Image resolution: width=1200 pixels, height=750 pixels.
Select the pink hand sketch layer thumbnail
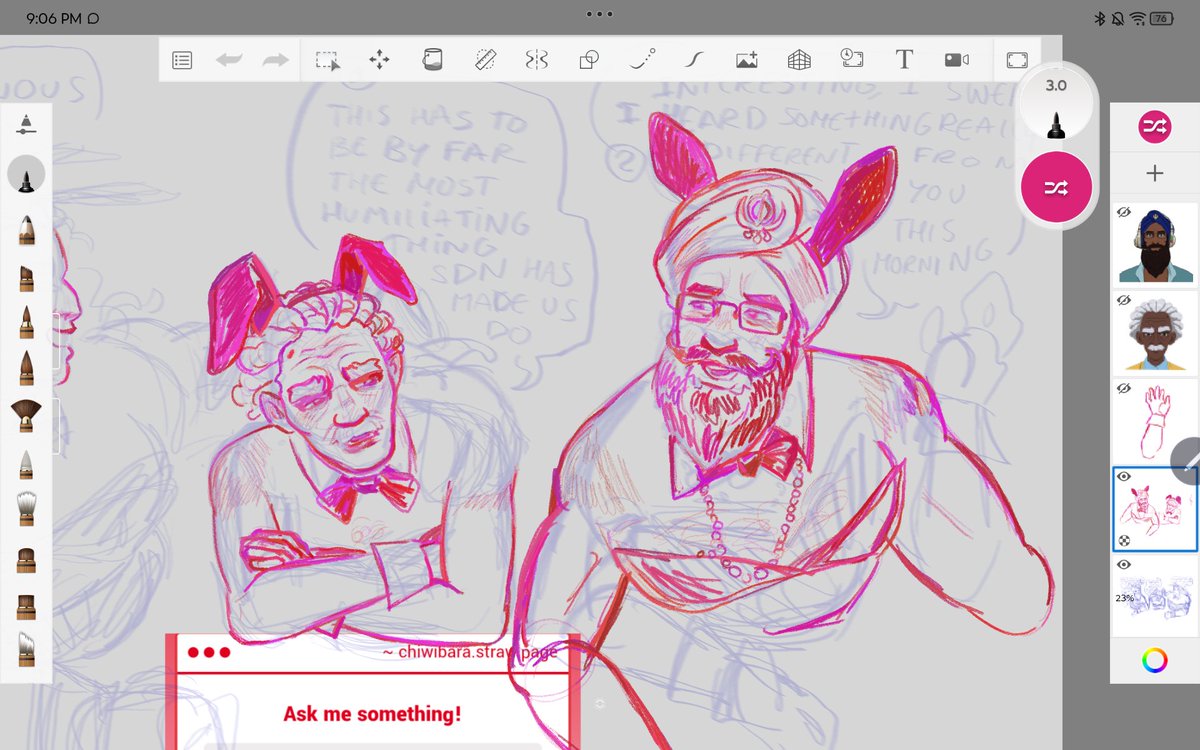tap(1156, 422)
